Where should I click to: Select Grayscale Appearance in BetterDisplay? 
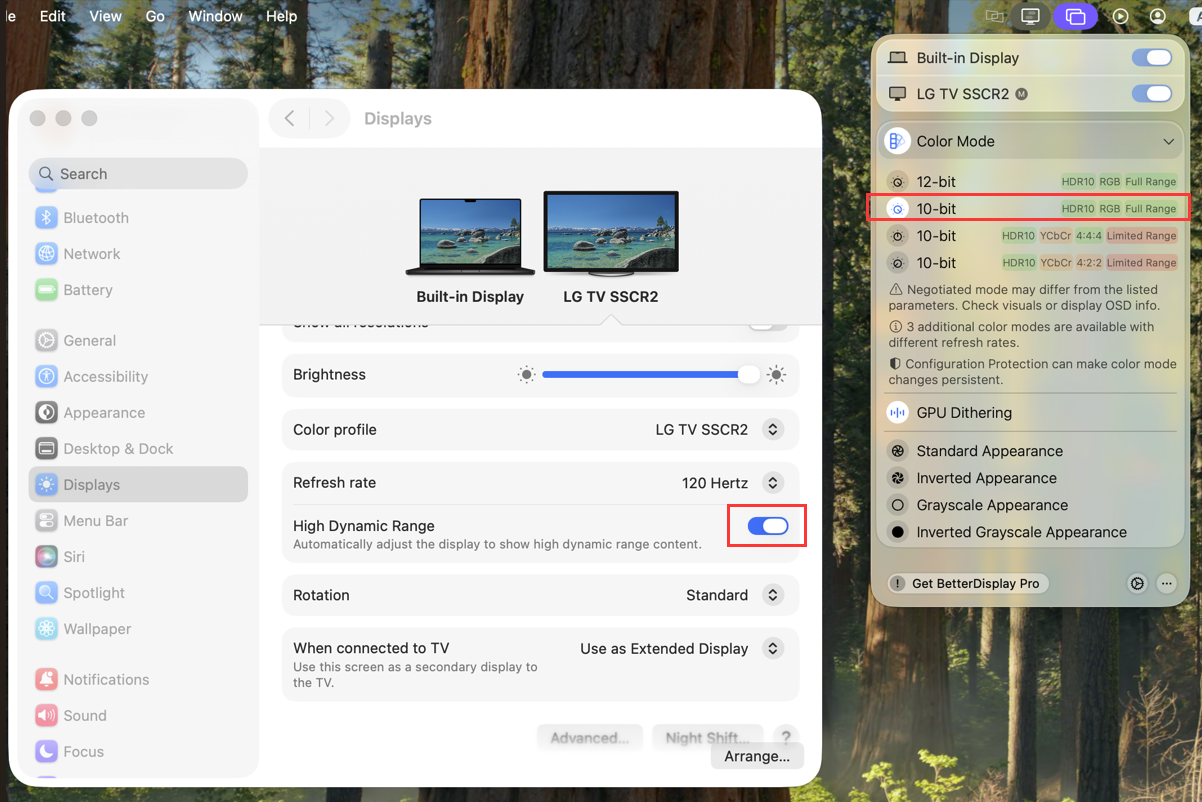tap(1030, 505)
